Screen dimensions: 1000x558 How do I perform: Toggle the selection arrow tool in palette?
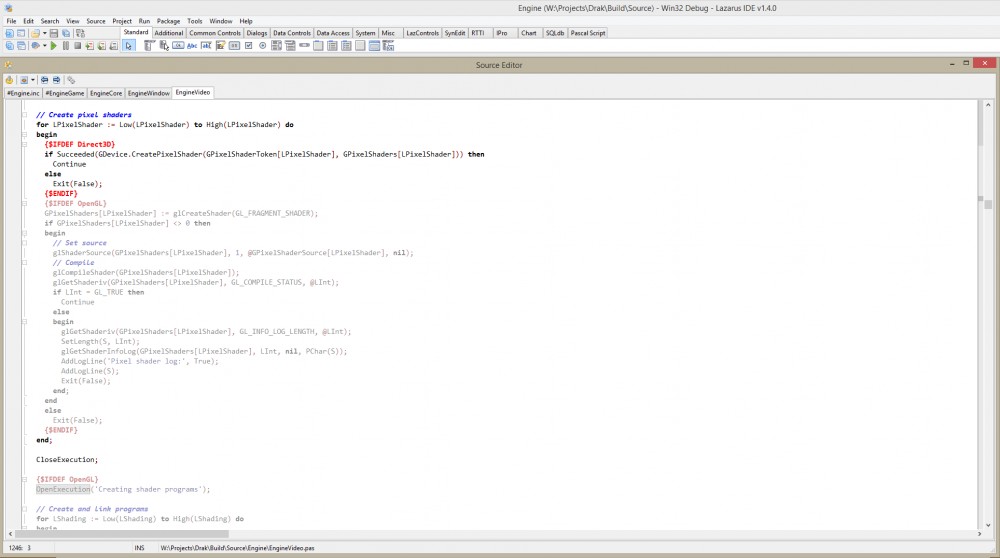pos(128,46)
